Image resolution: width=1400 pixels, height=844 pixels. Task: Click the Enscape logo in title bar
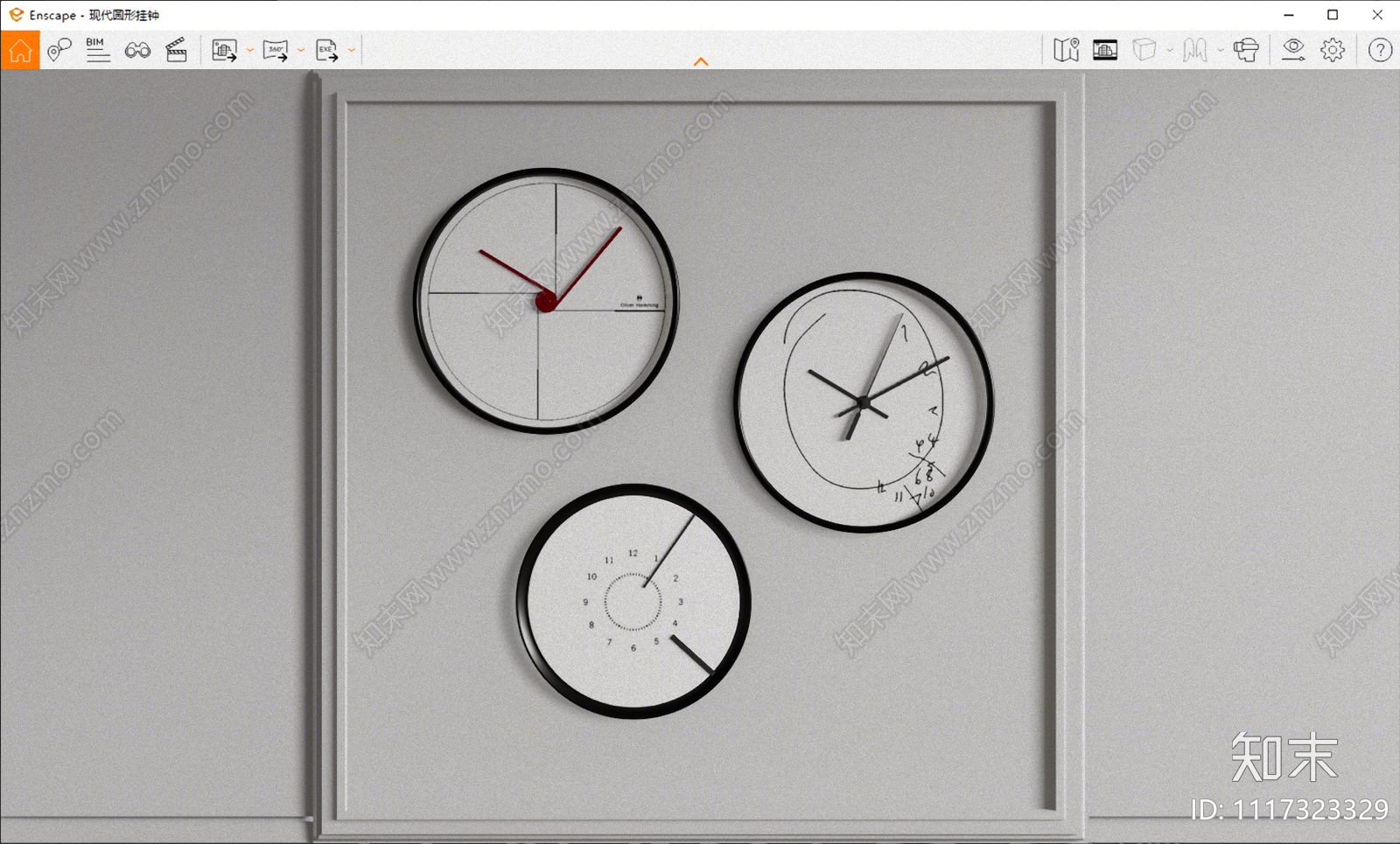(x=16, y=15)
